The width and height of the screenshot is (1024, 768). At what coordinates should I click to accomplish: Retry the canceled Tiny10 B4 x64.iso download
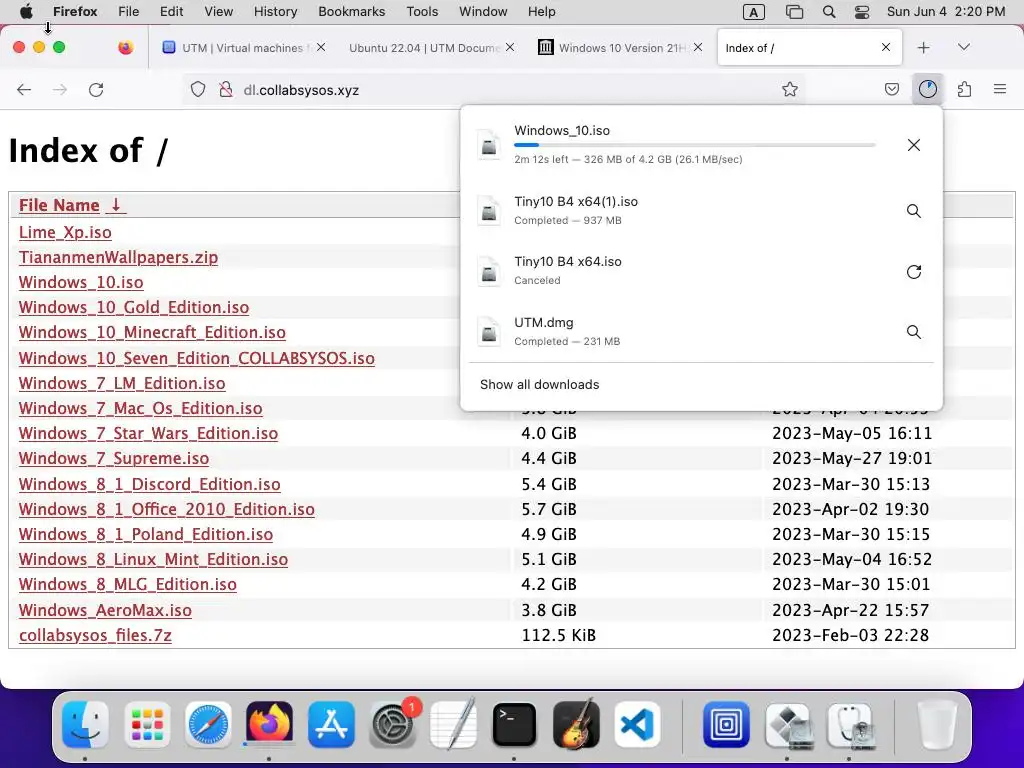tap(914, 272)
